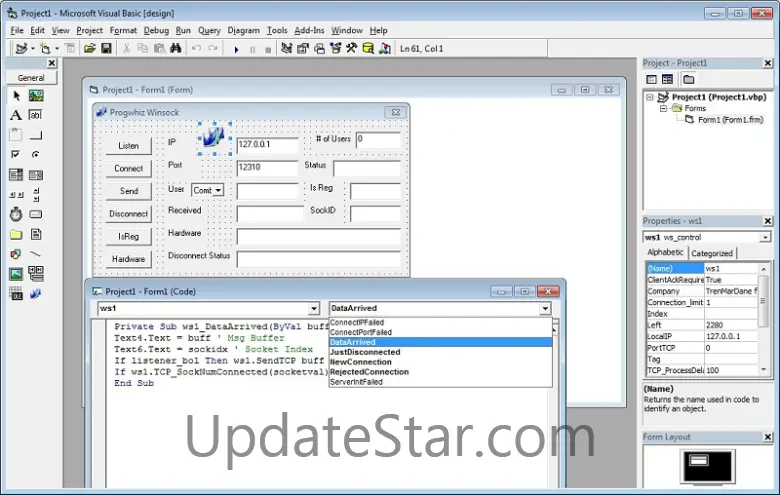Select the Timer control tool
The height and width of the screenshot is (495, 780).
[16, 214]
